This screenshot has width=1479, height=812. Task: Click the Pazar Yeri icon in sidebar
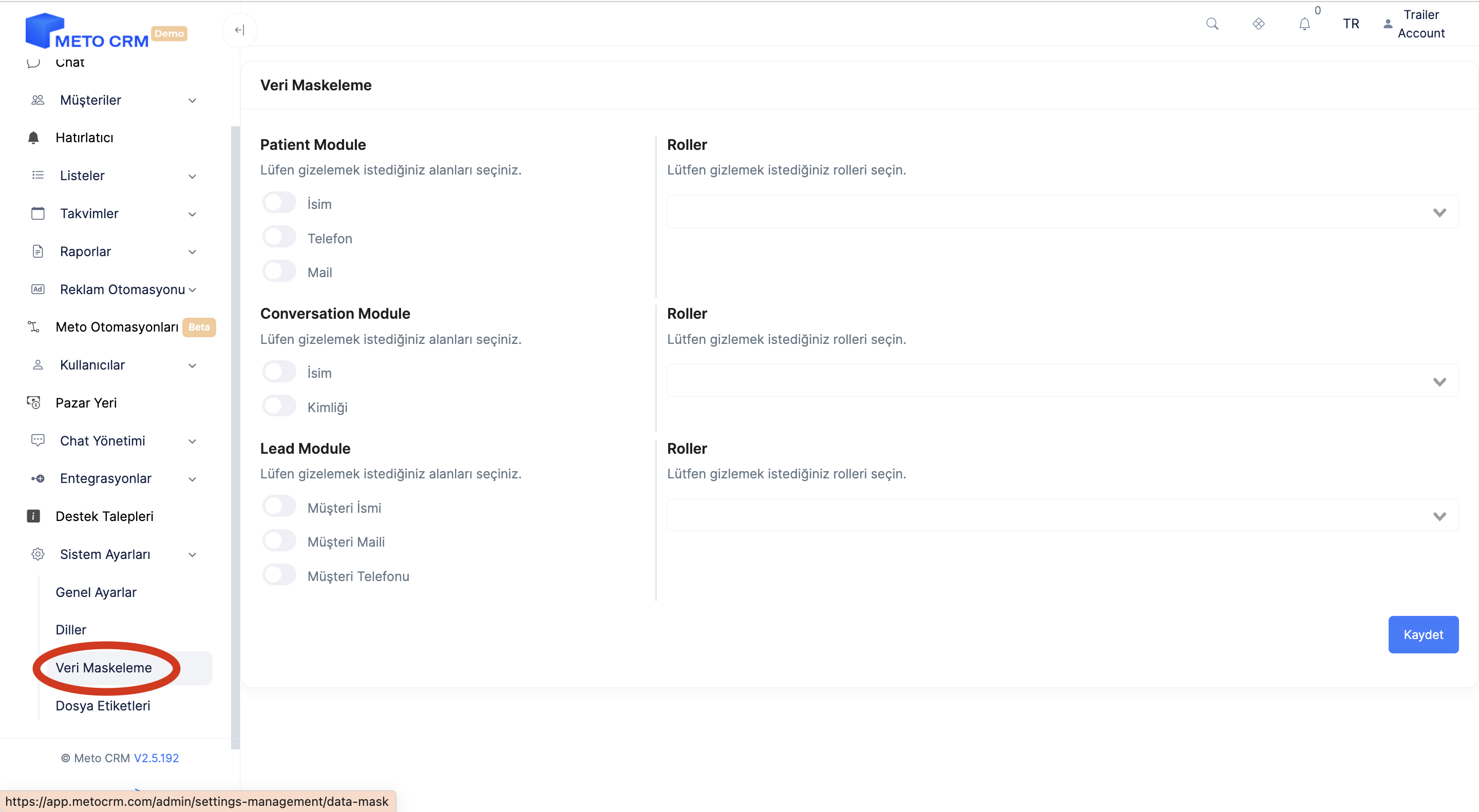(33, 403)
